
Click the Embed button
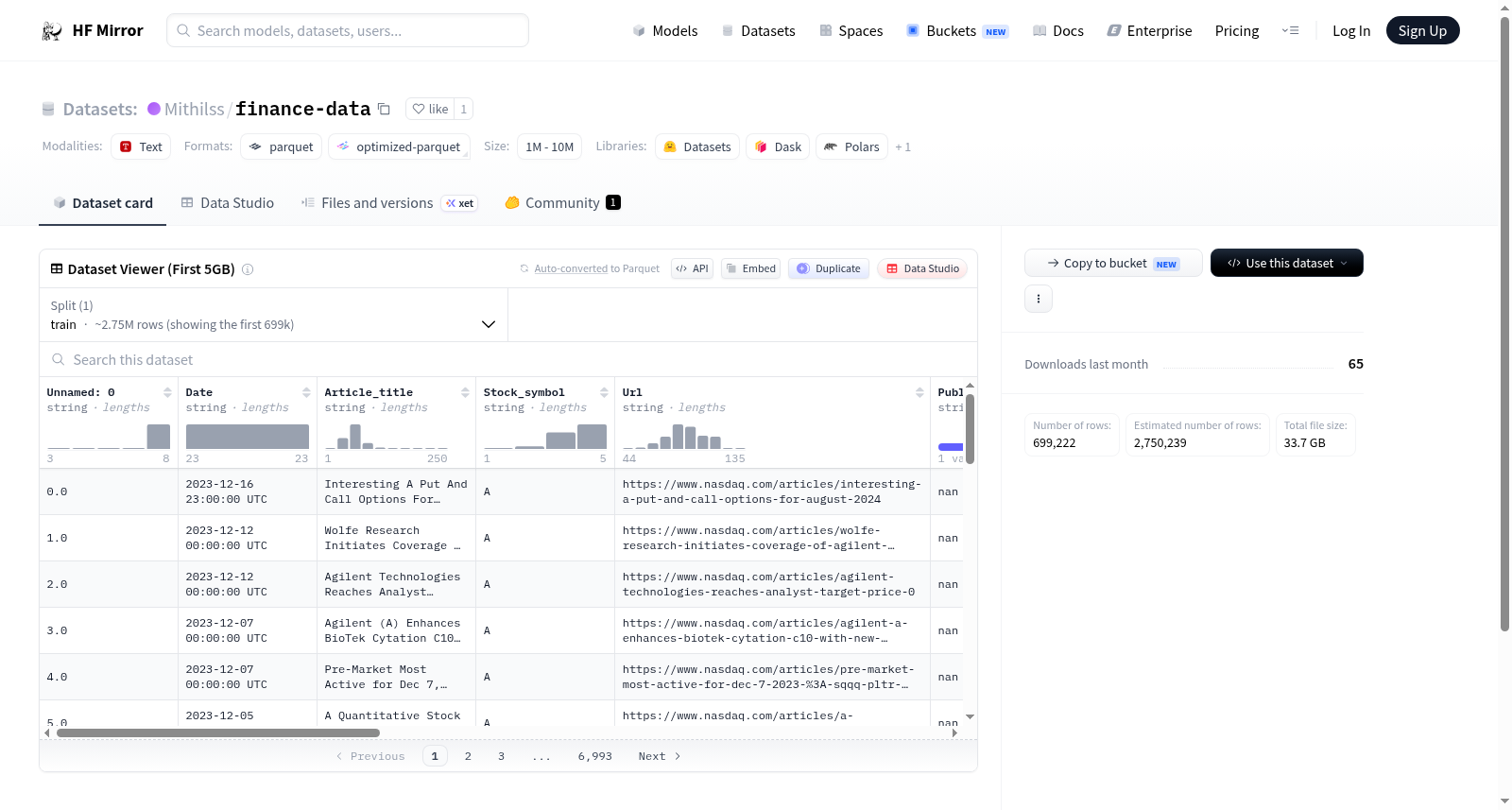click(750, 268)
